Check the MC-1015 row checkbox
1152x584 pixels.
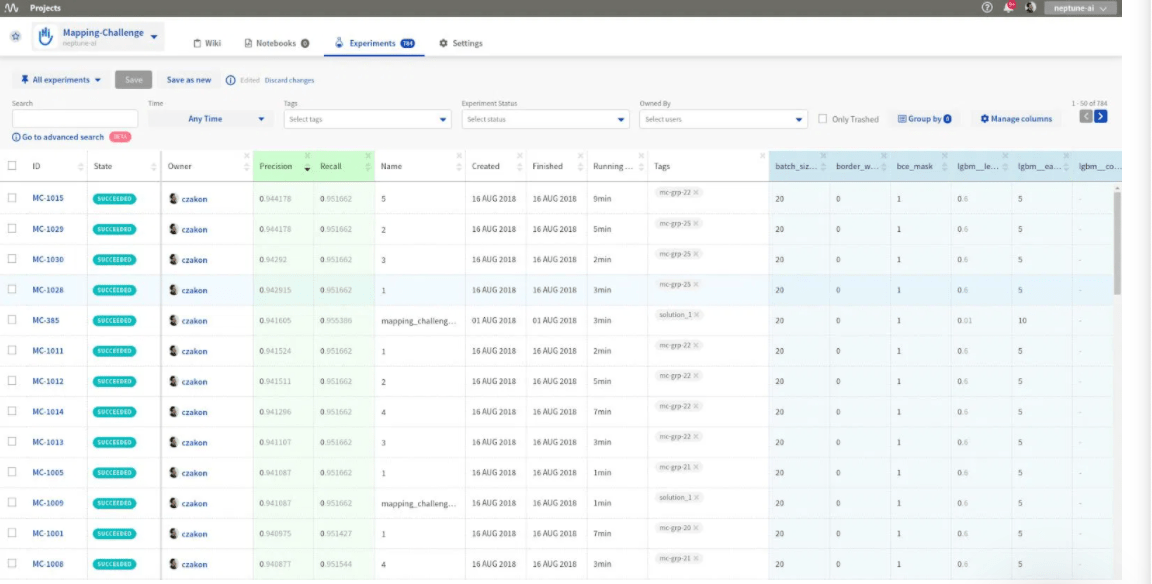[x=12, y=198]
